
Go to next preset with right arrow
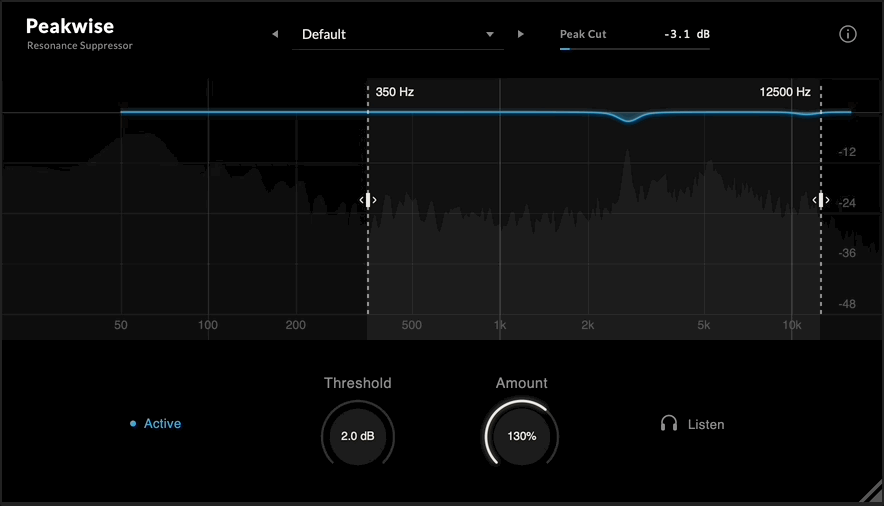click(520, 34)
